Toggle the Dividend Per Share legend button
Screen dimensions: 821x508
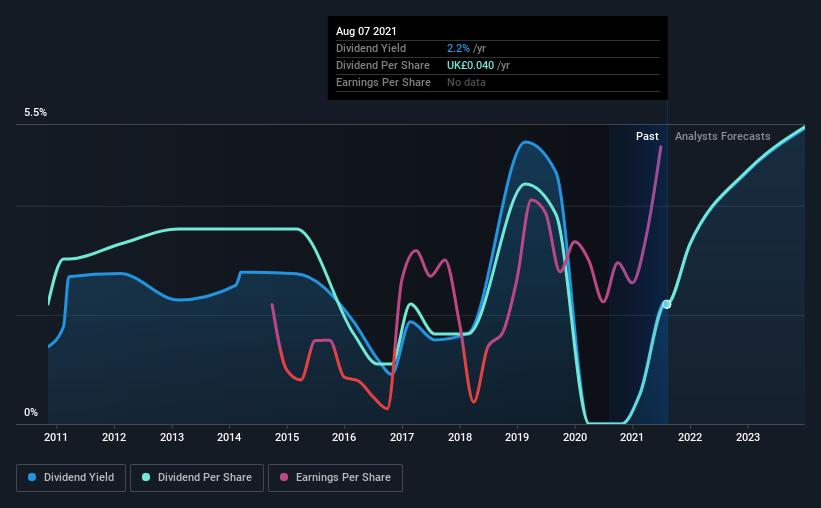coord(197,478)
